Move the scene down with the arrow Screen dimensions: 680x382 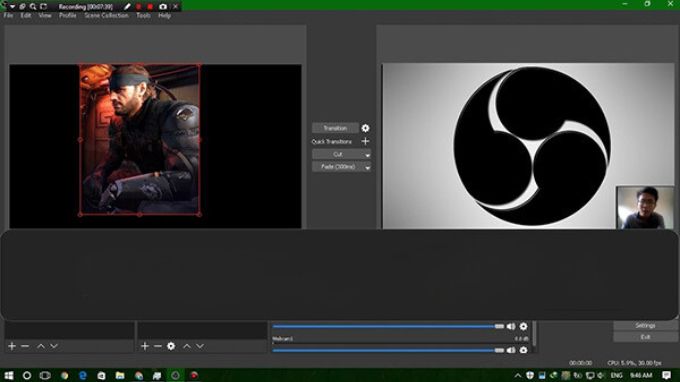click(54, 346)
